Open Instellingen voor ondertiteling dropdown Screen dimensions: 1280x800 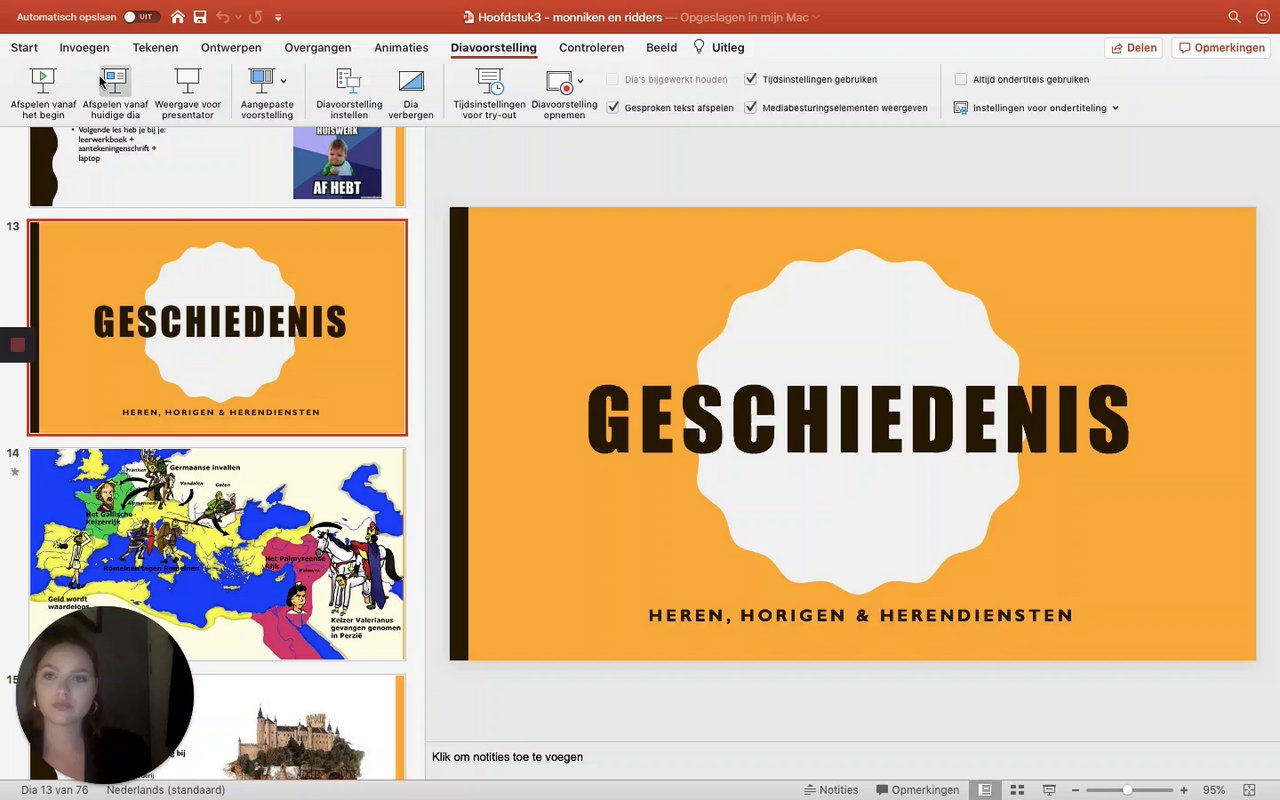[x=1036, y=107]
